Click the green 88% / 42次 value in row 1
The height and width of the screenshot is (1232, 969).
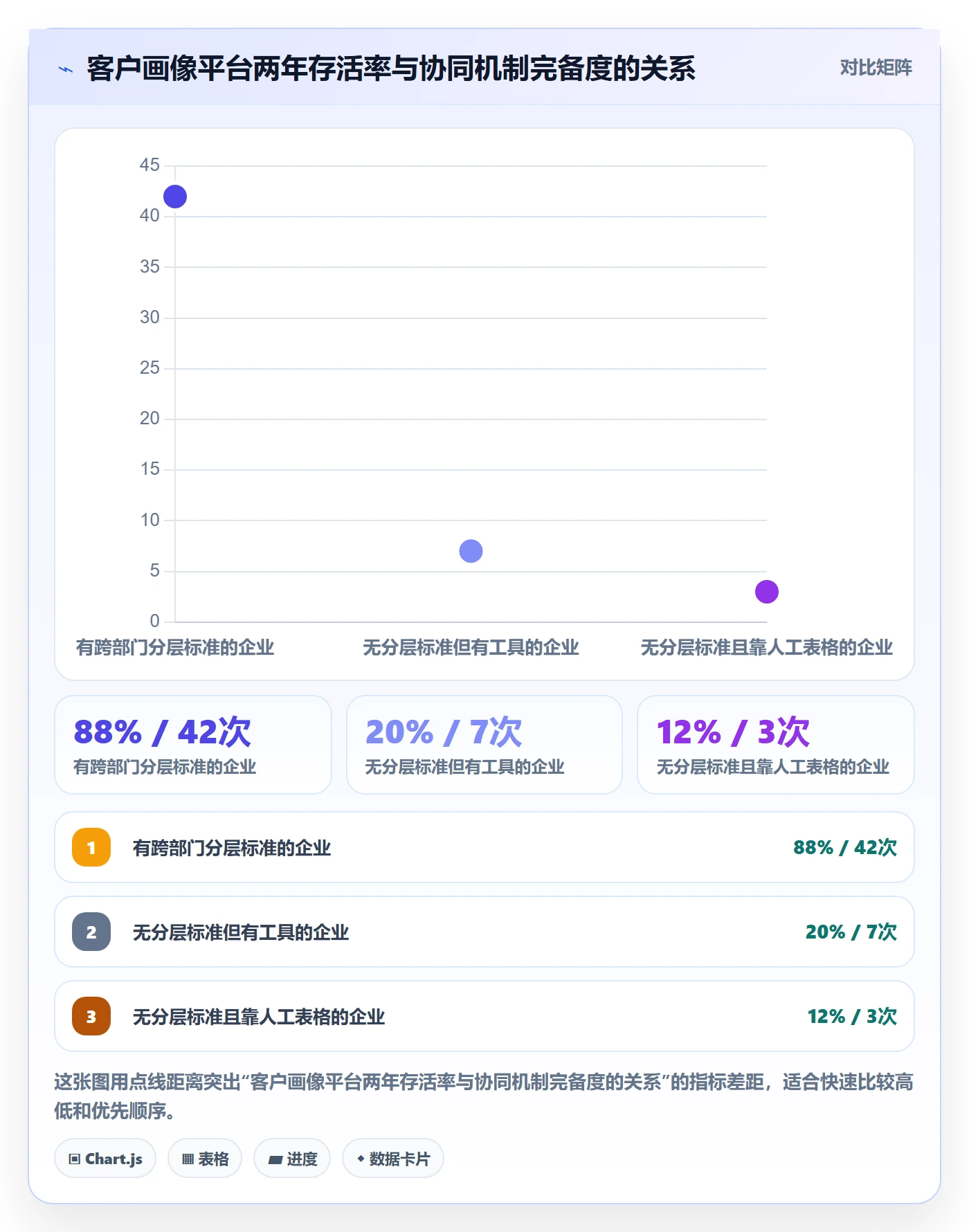845,848
